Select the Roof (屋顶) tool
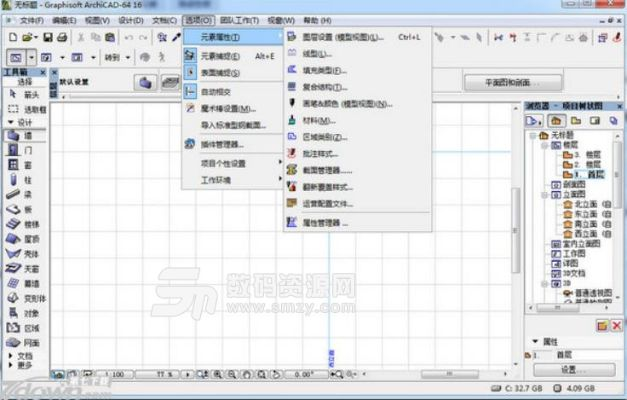Screen dimensions: 627x400 pyautogui.click(x=24, y=239)
